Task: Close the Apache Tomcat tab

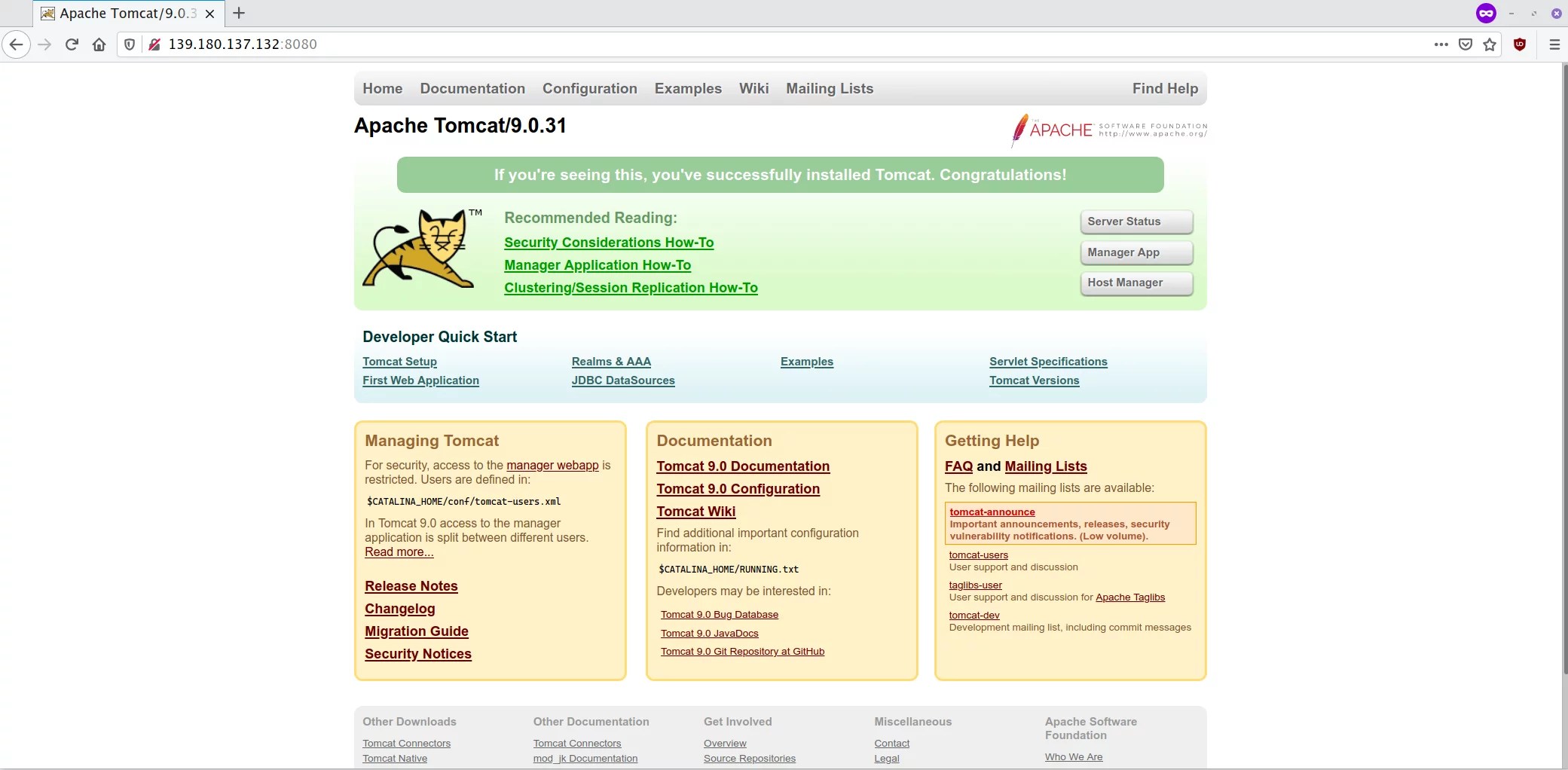Action: point(210,14)
